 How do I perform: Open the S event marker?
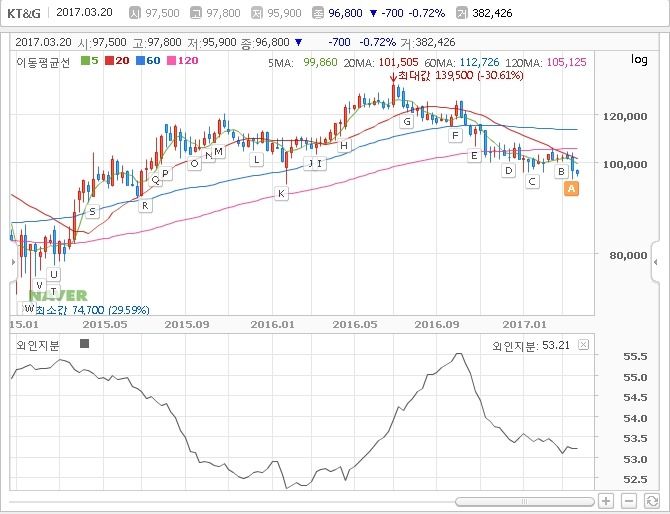point(92,211)
